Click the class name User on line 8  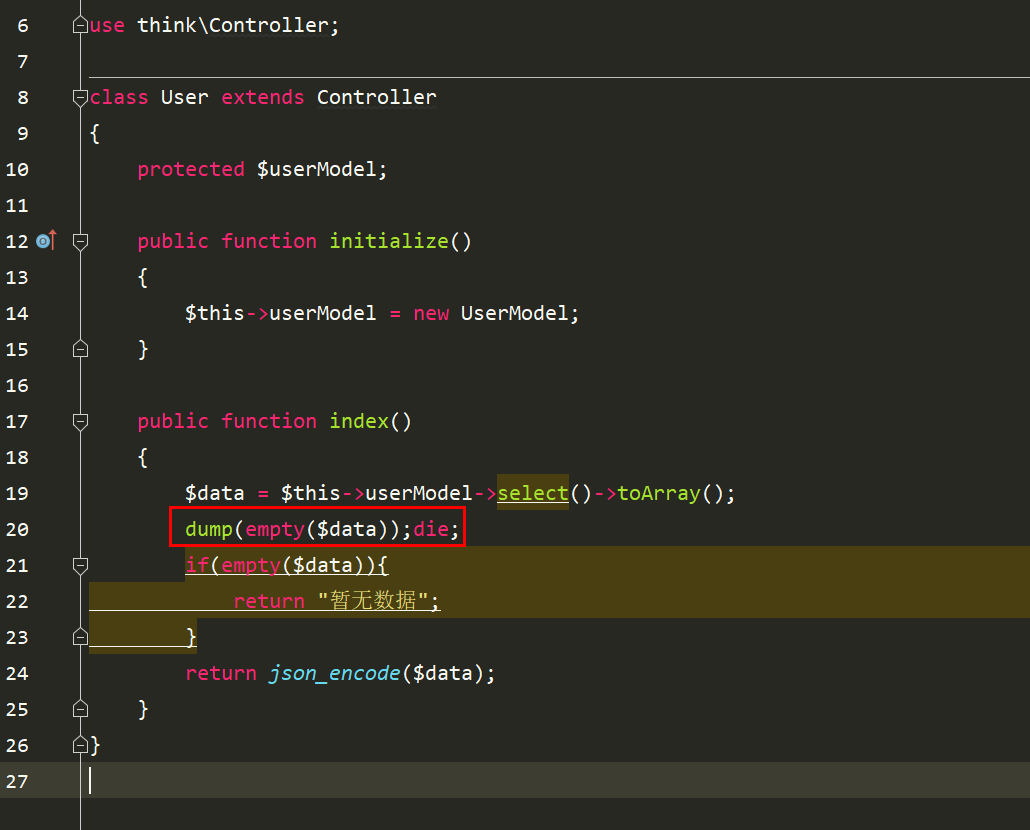pos(185,97)
